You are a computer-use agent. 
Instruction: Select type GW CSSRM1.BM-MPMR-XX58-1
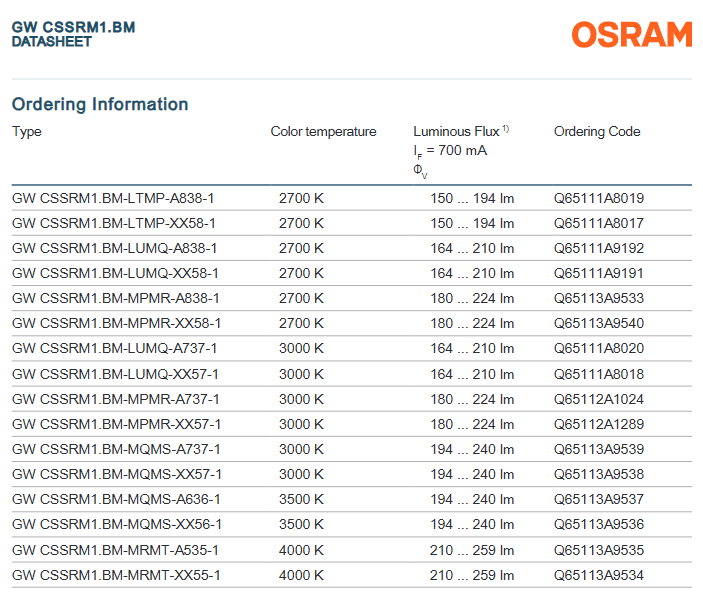[117, 323]
